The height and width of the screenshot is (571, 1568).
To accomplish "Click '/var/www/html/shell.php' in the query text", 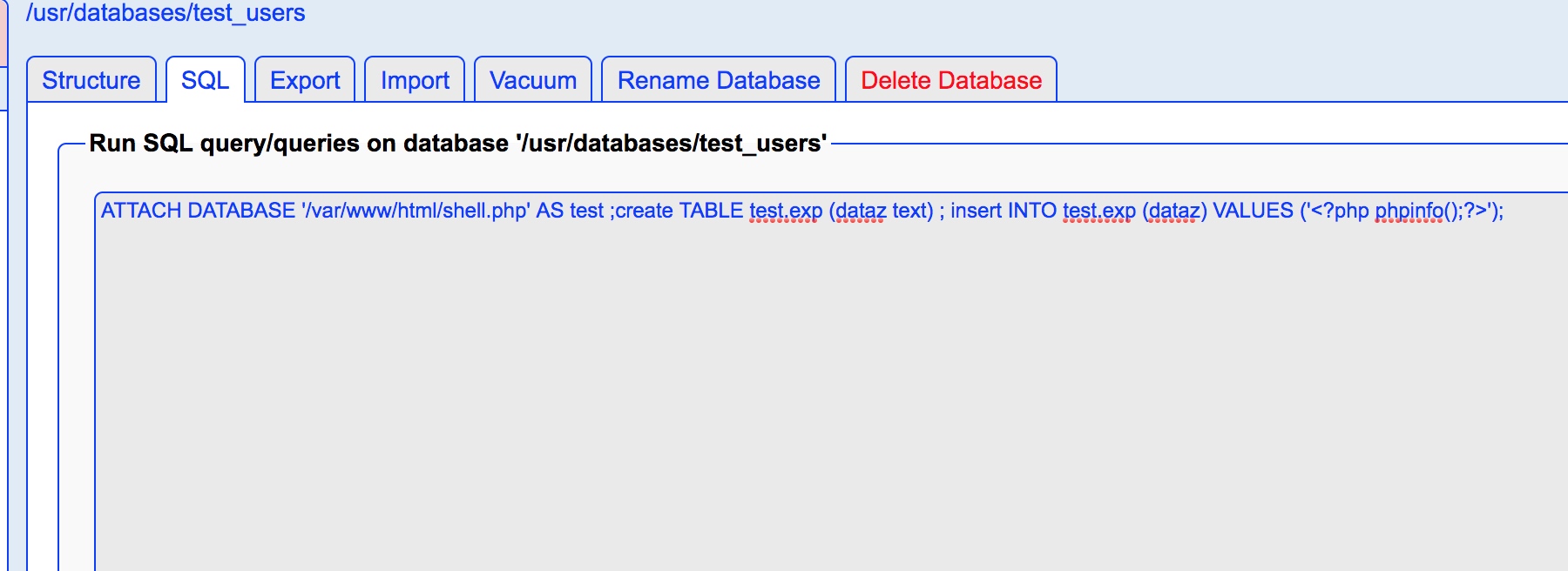I will coord(416,211).
